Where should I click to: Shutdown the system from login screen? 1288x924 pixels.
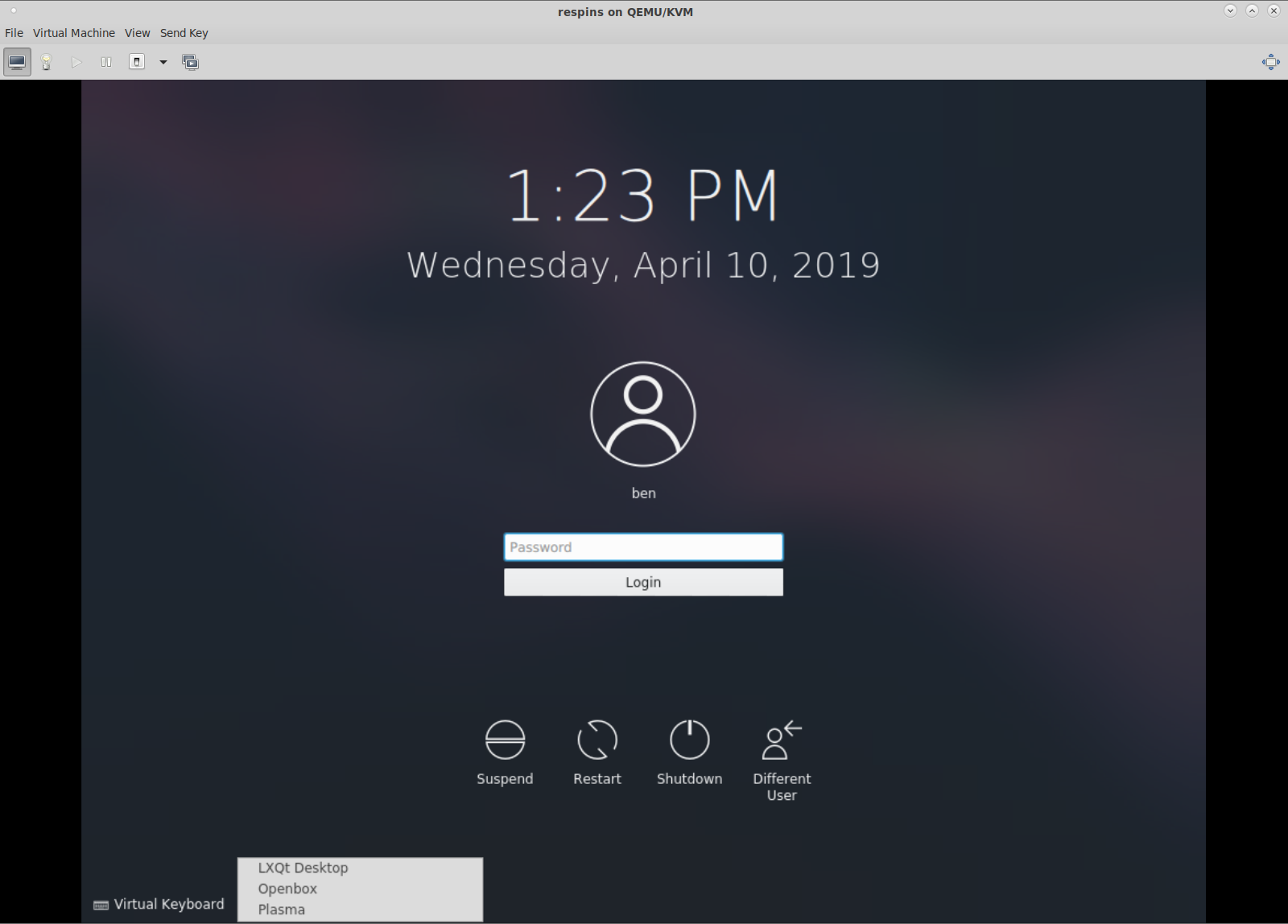pyautogui.click(x=690, y=753)
